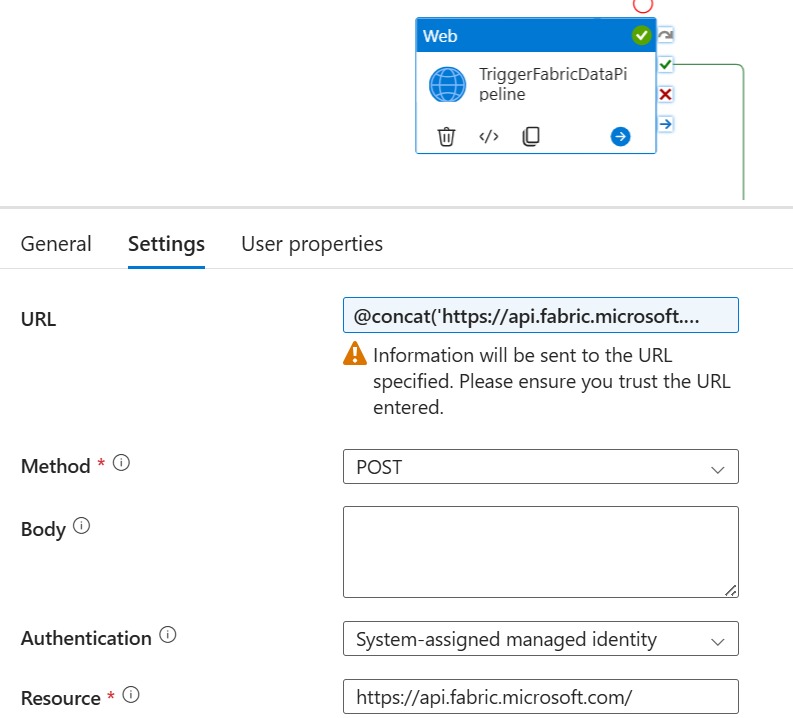The height and width of the screenshot is (718, 793).
Task: Open the Authentication type dropdown
Action: click(x=541, y=639)
